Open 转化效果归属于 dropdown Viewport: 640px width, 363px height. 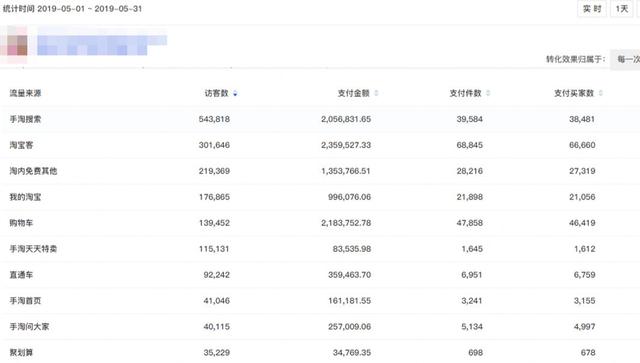(625, 60)
